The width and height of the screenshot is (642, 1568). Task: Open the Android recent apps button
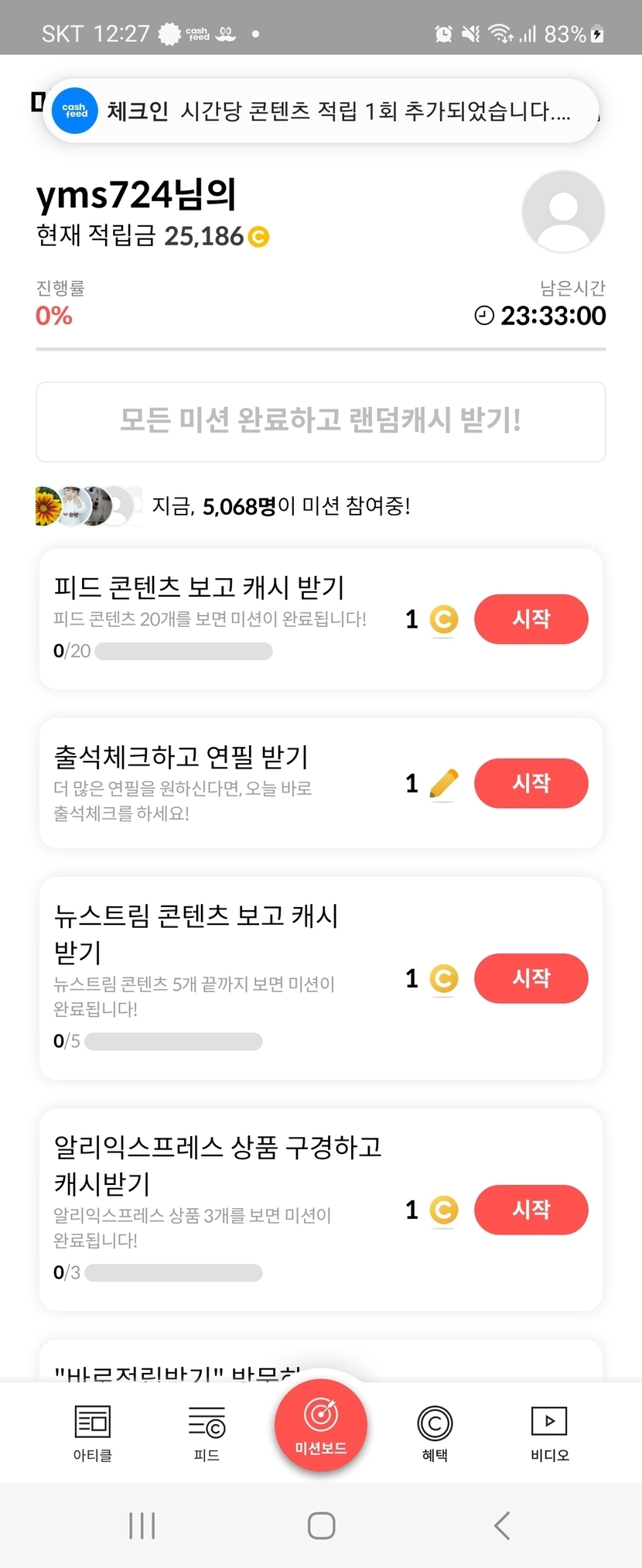coord(142,1525)
